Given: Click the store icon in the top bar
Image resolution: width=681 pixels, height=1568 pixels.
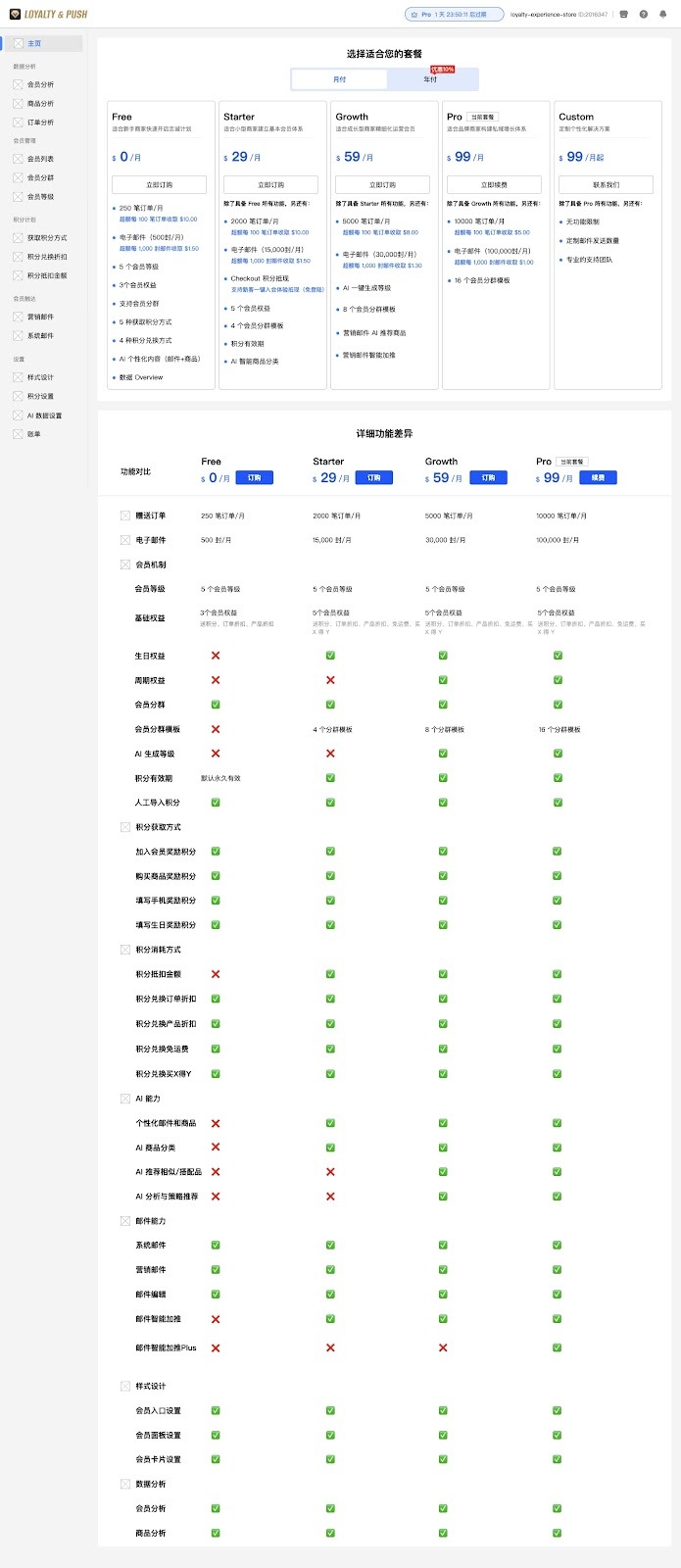Looking at the screenshot, I should [624, 15].
